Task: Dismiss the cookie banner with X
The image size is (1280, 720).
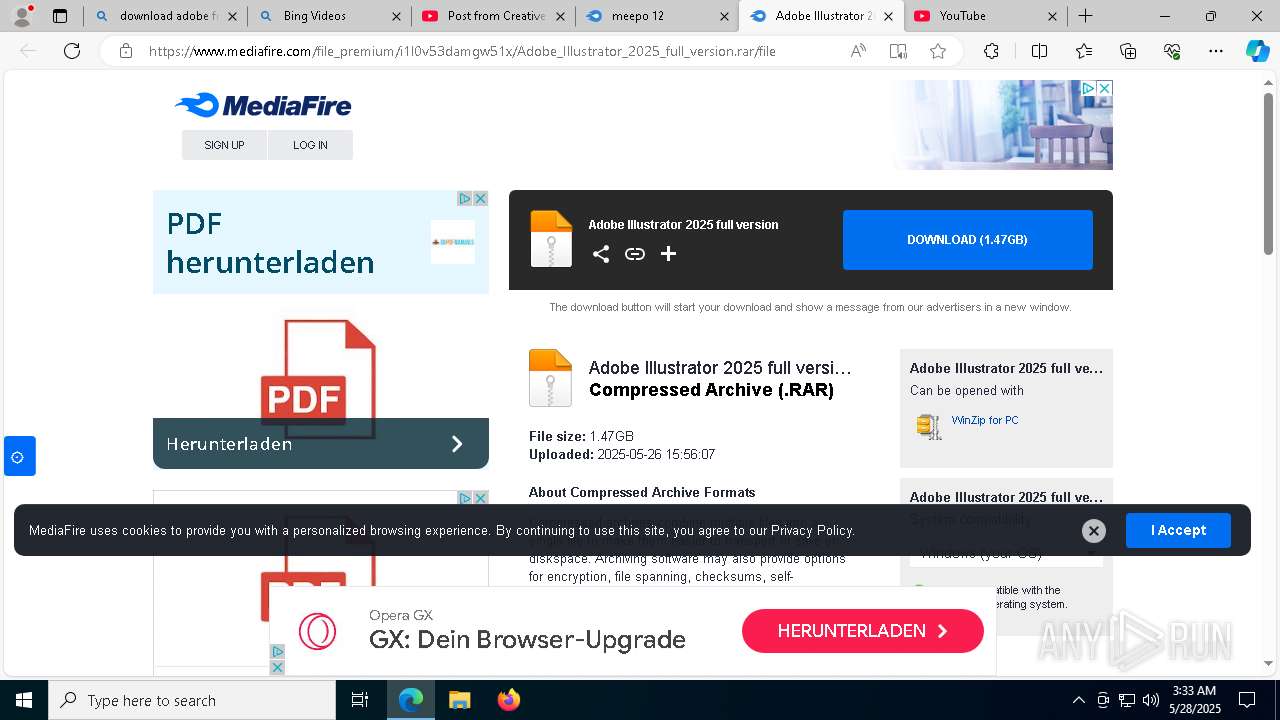Action: [1094, 530]
